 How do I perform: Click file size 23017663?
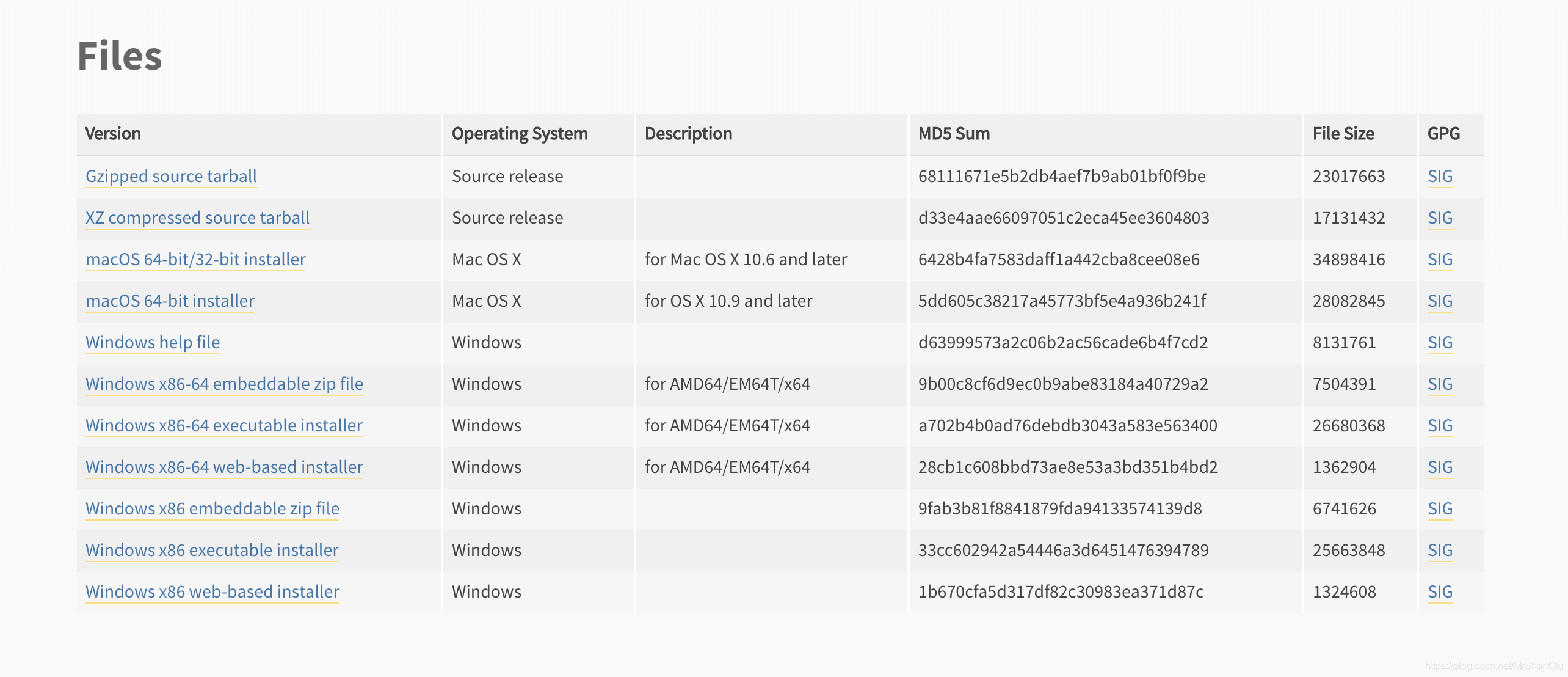tap(1349, 177)
